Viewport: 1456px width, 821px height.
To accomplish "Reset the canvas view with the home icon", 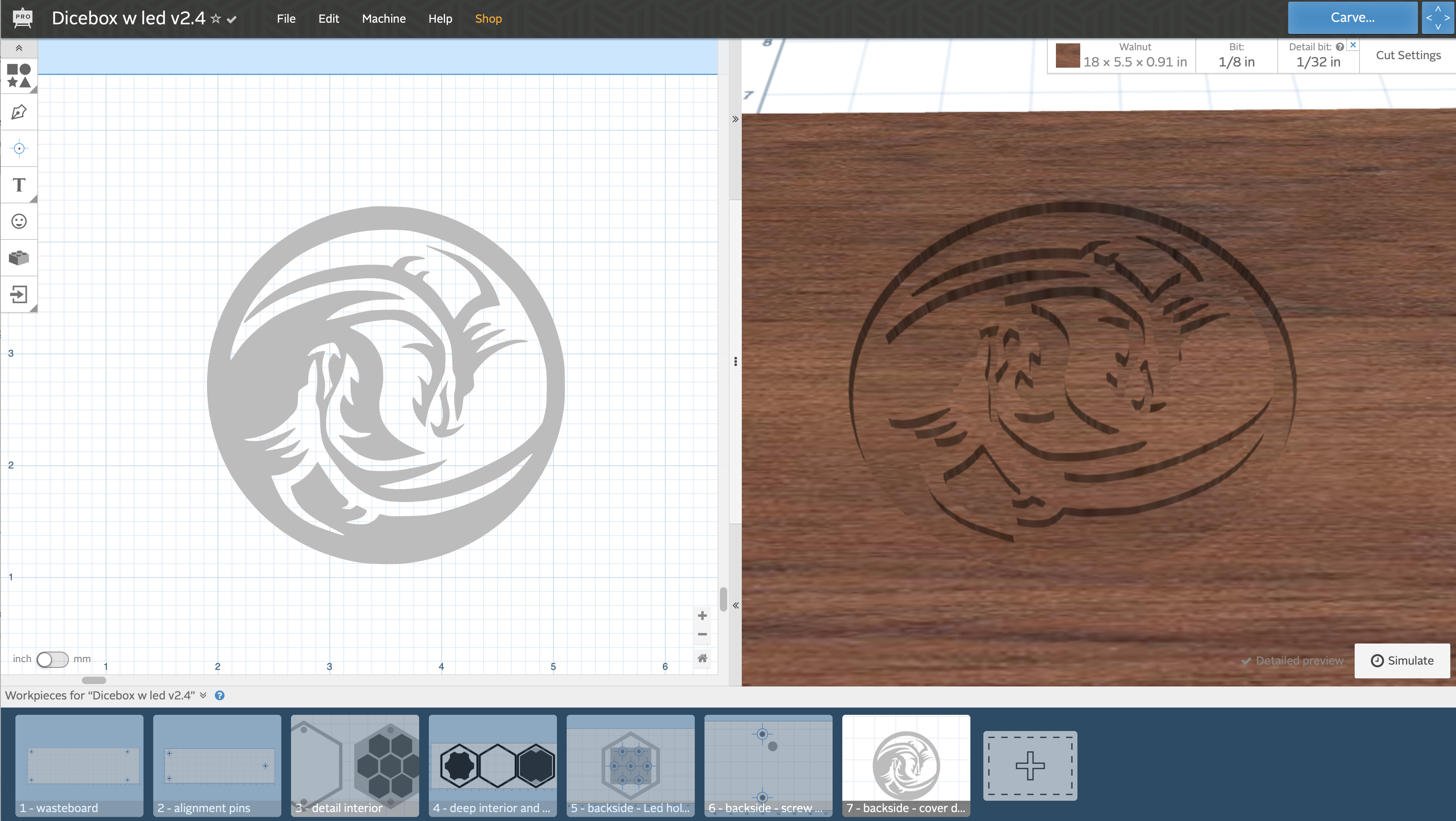I will tap(702, 658).
